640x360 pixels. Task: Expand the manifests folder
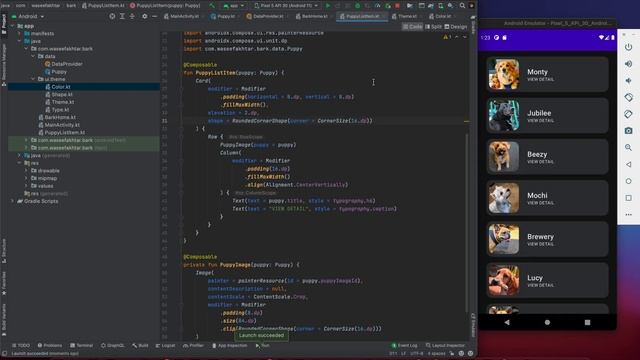19,33
